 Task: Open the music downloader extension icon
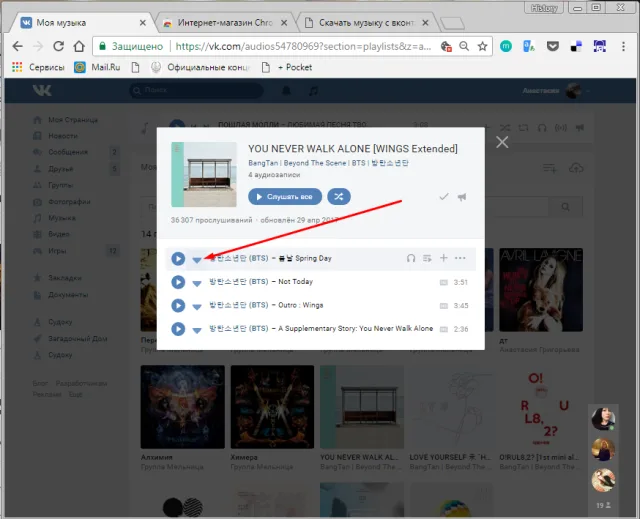(600, 46)
